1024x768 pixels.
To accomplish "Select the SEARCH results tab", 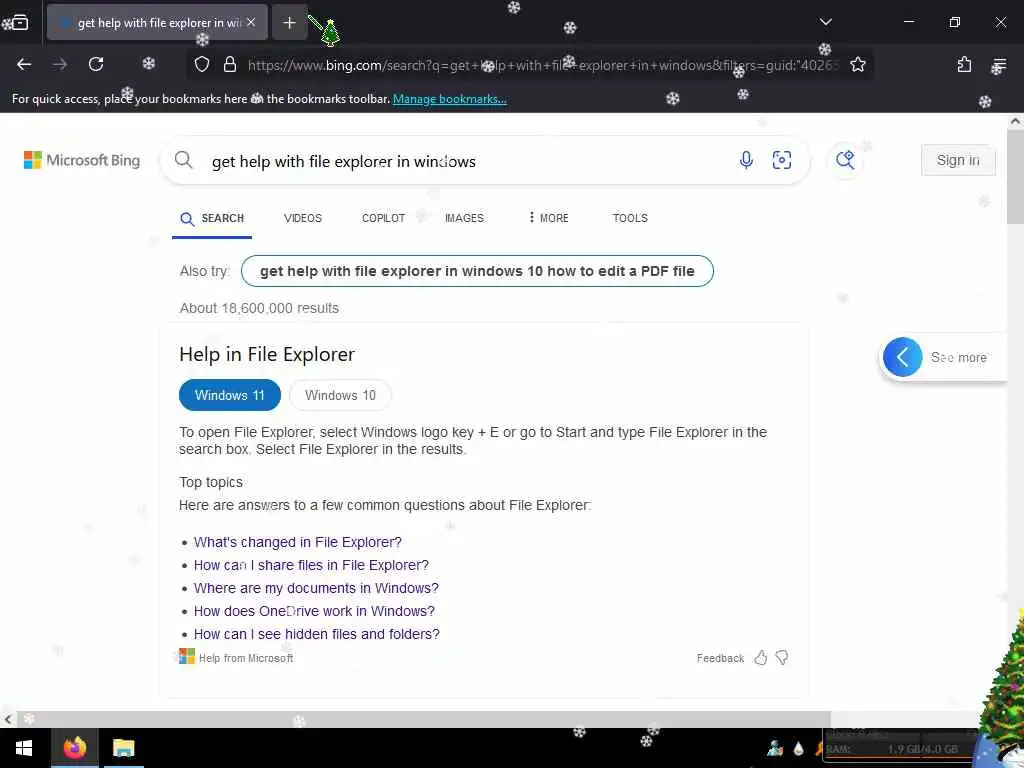I will coord(212,218).
